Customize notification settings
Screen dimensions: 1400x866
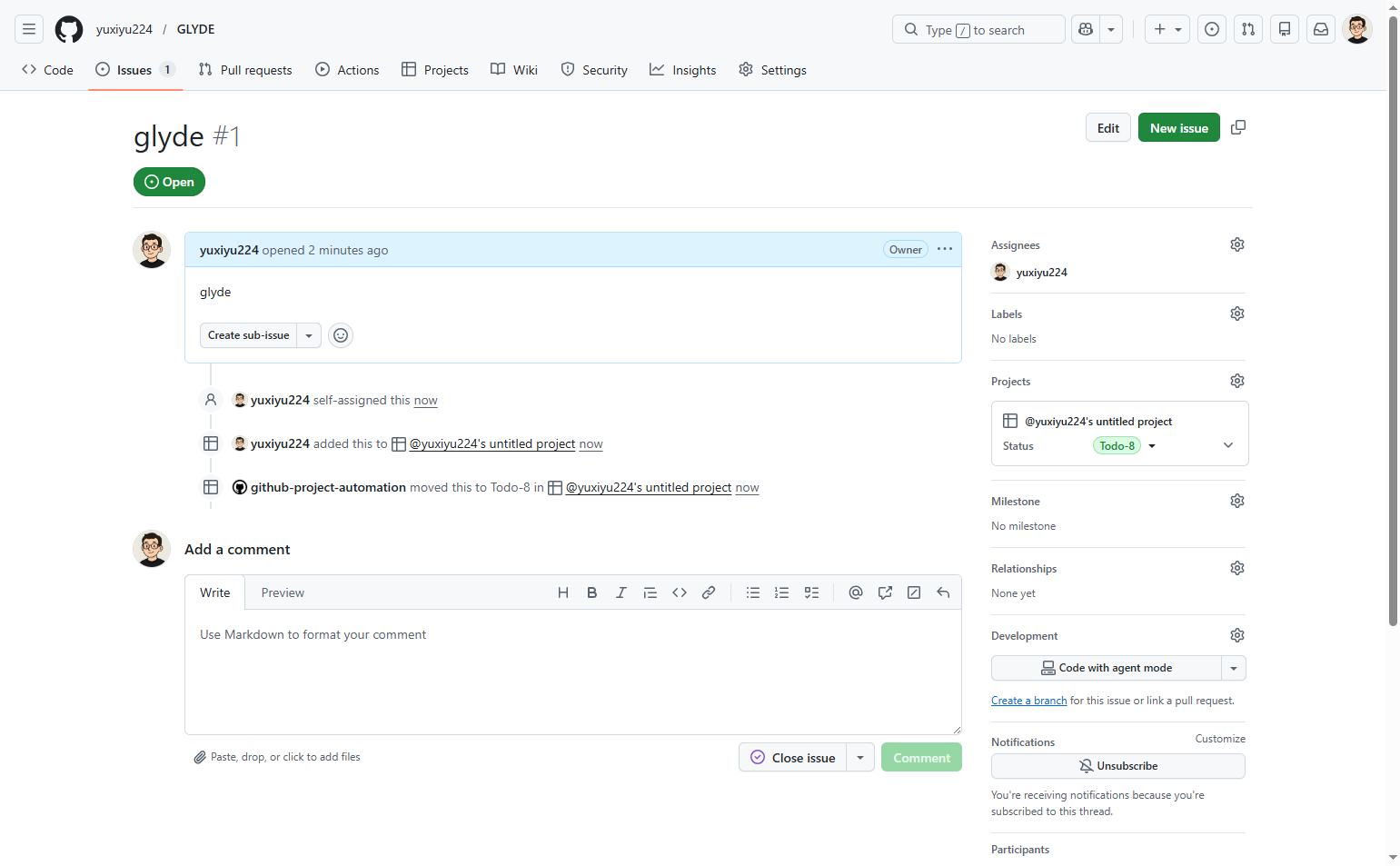(1220, 739)
